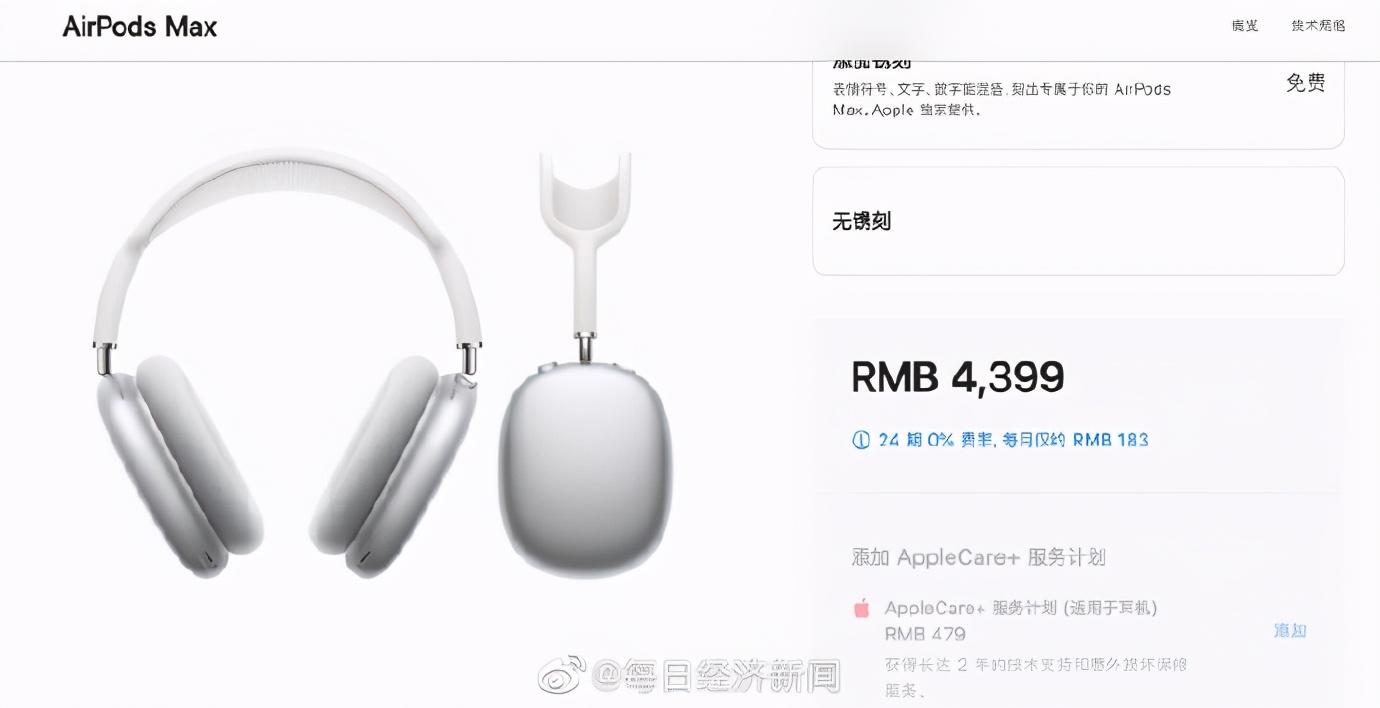Click the AppleCare+ coverage description text
This screenshot has width=1380, height=708.
[x=1036, y=677]
